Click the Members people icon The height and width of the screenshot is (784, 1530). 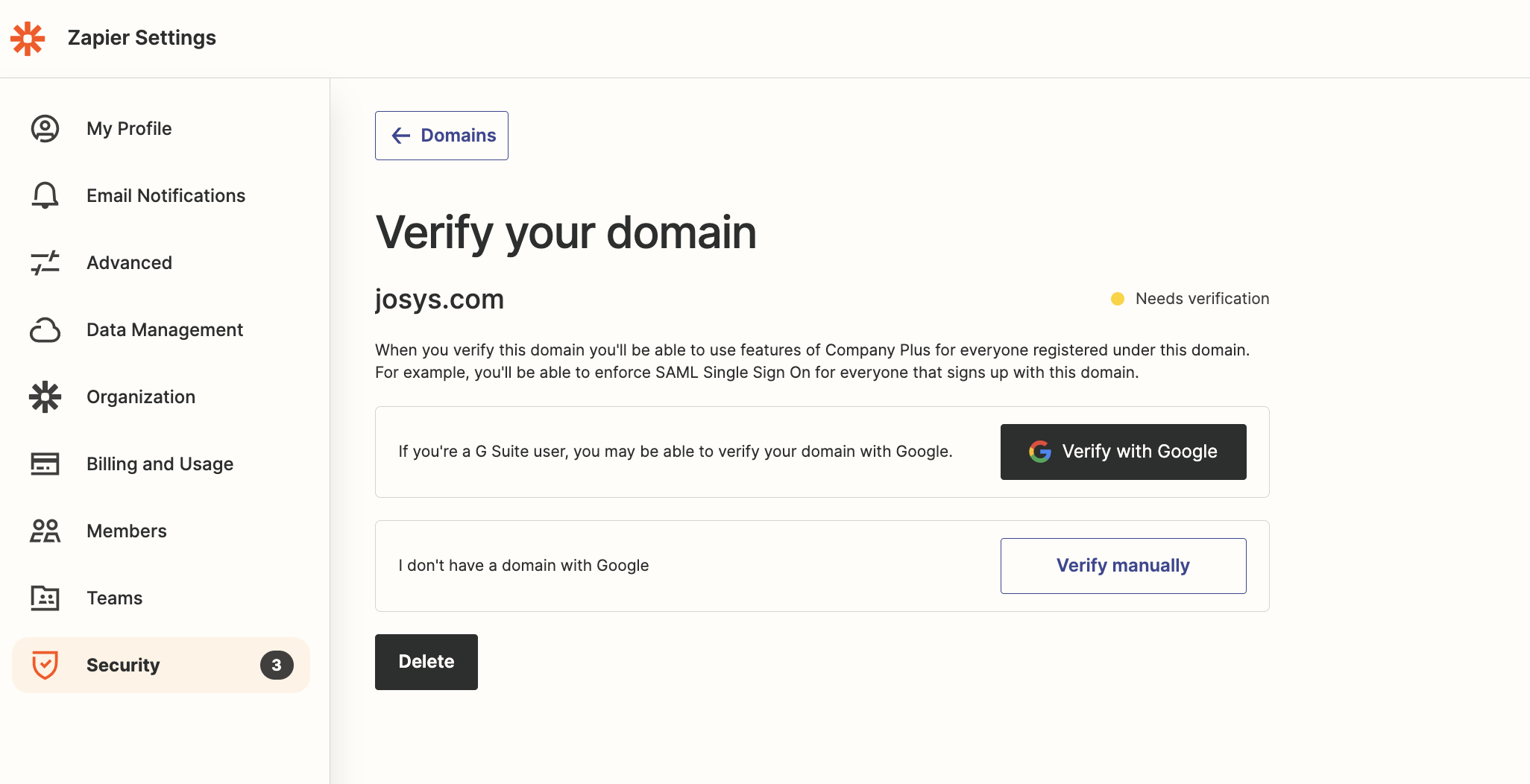(45, 531)
